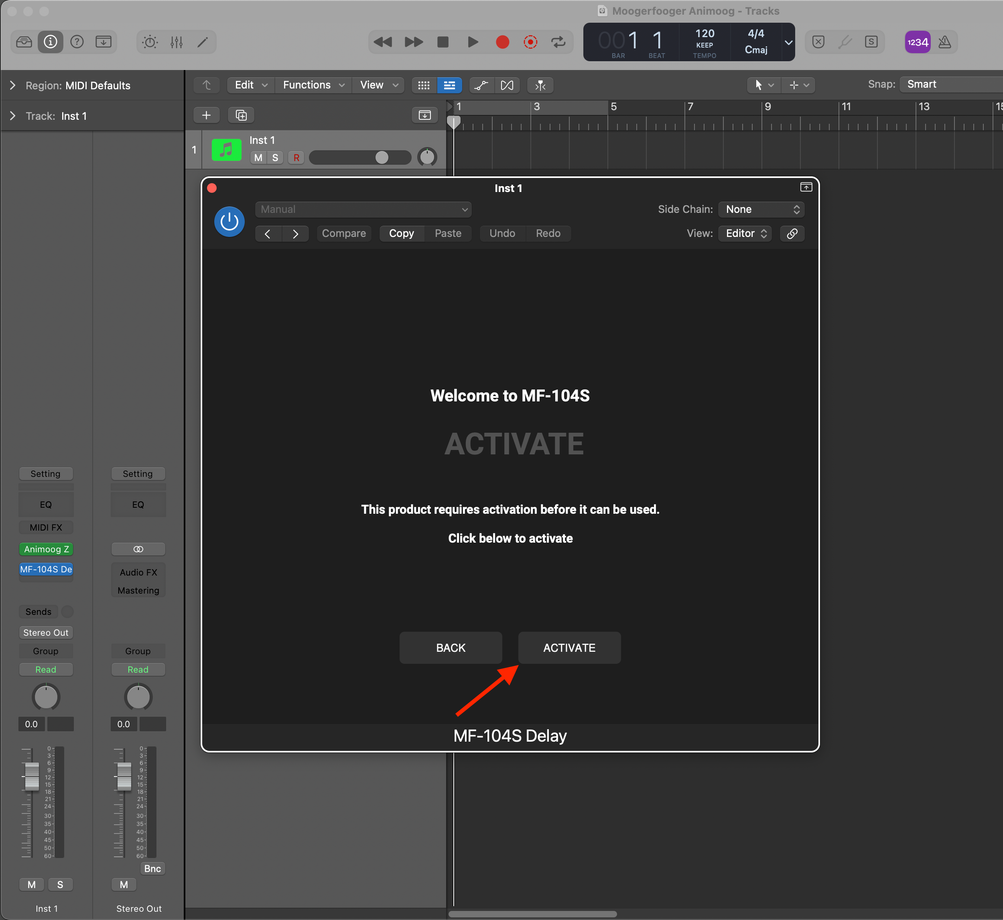Click the Tuner icon
This screenshot has width=1003, height=920.
tap(845, 42)
